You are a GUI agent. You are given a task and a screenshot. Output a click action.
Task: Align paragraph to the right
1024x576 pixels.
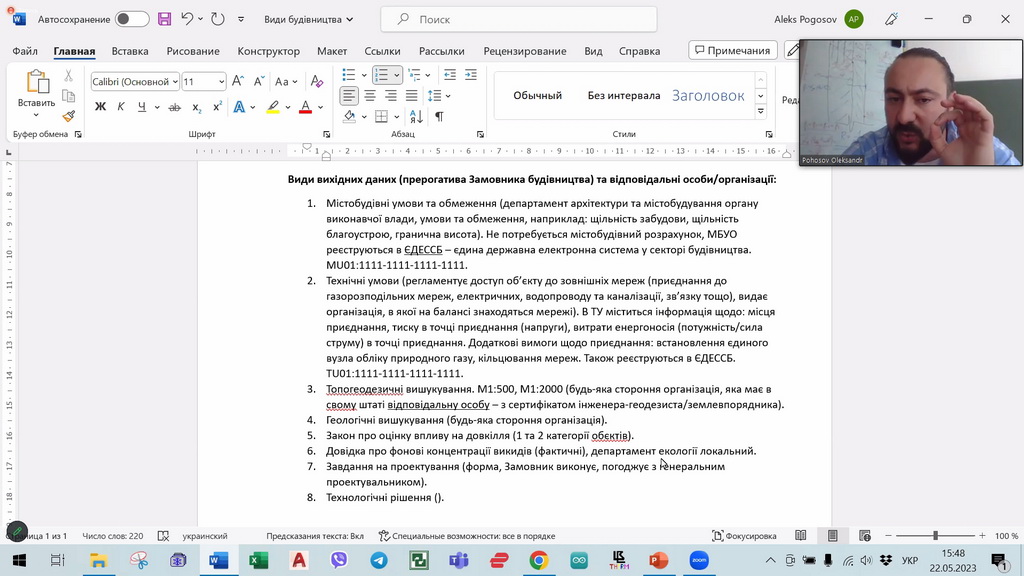click(391, 96)
